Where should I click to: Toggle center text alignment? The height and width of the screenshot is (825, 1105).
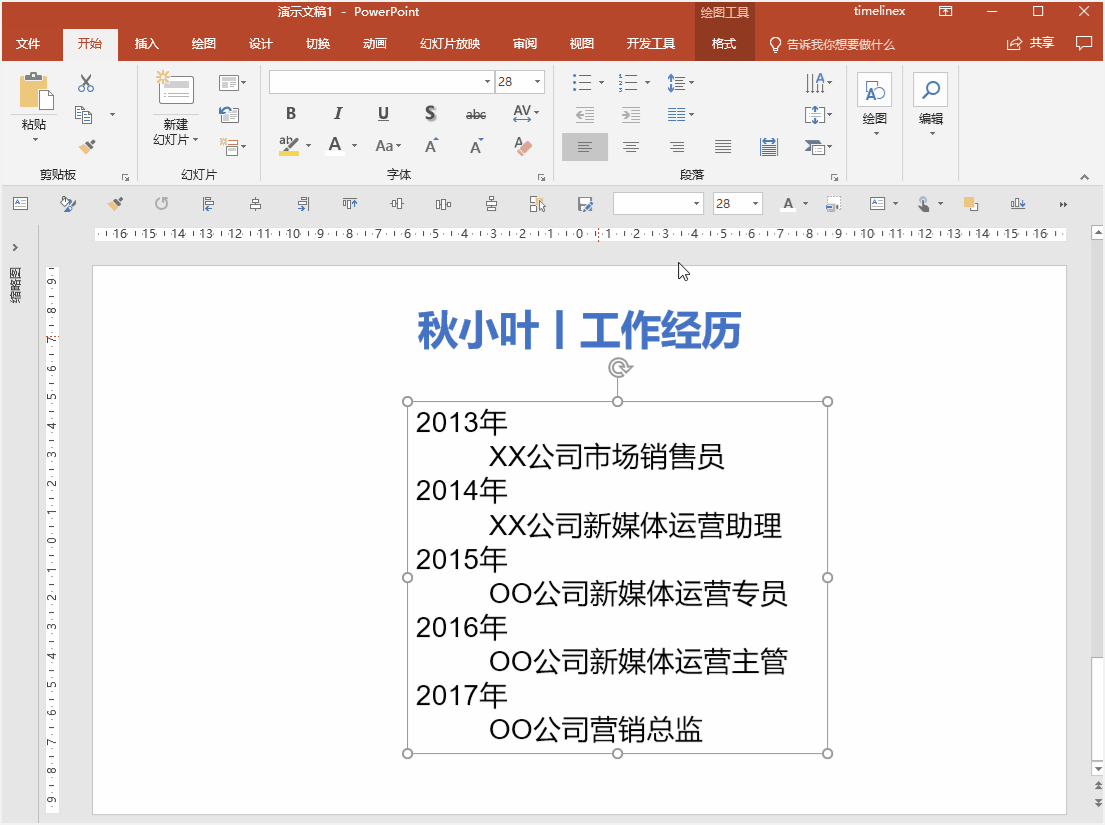631,147
